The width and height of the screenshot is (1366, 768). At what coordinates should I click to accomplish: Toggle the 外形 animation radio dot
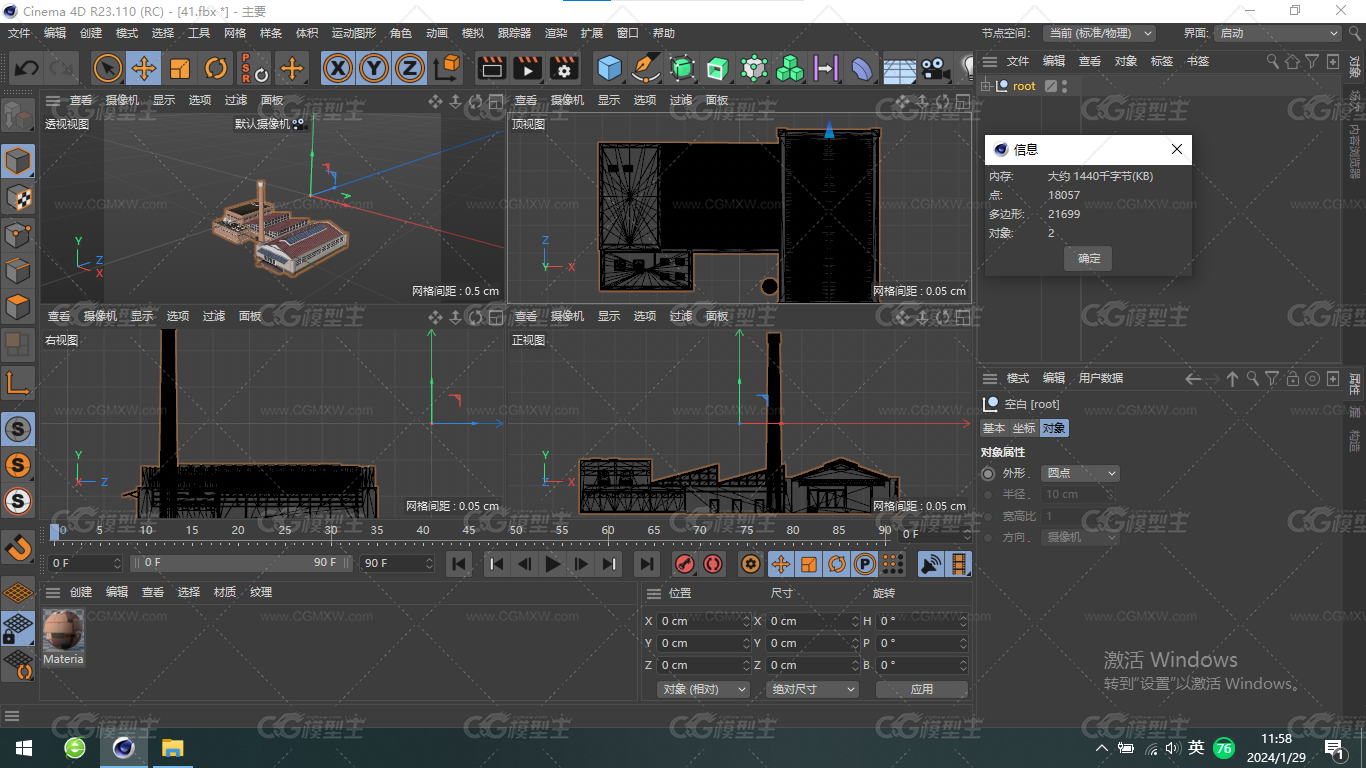988,473
